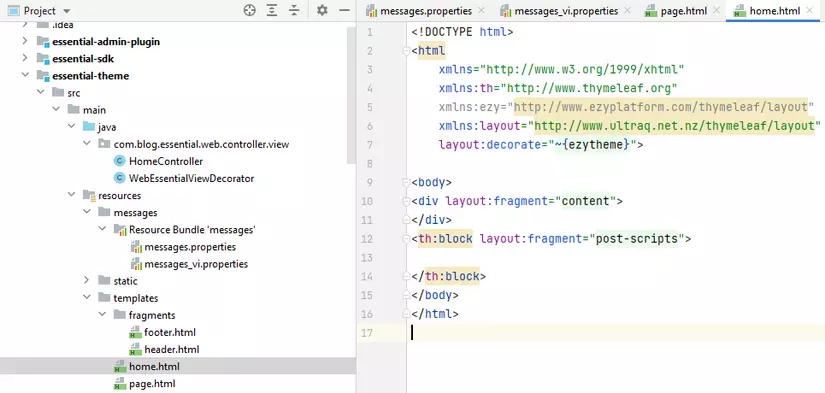
Task: Place the caret on empty line 17
Action: 617,332
